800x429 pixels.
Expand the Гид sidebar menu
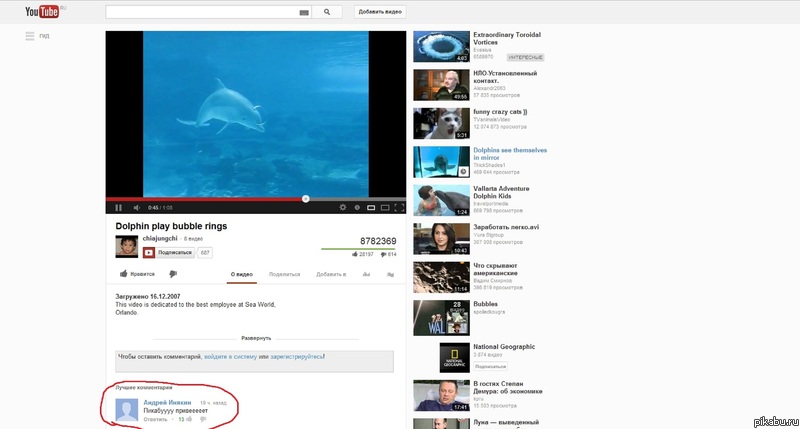click(x=37, y=36)
